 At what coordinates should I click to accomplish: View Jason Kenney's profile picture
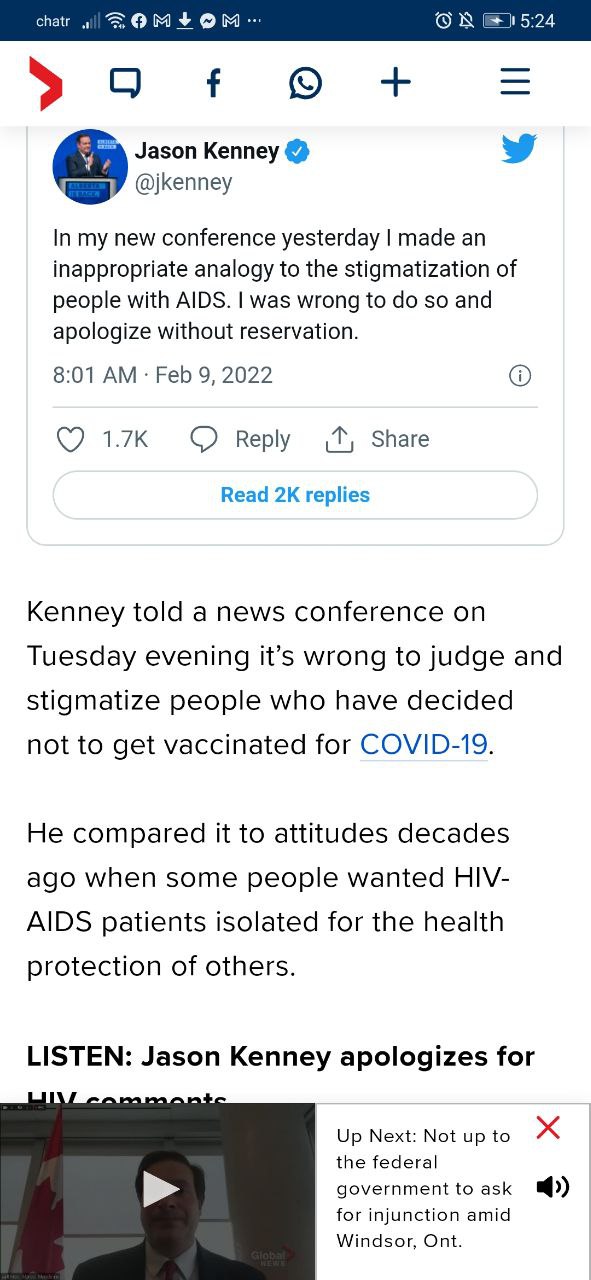point(90,167)
